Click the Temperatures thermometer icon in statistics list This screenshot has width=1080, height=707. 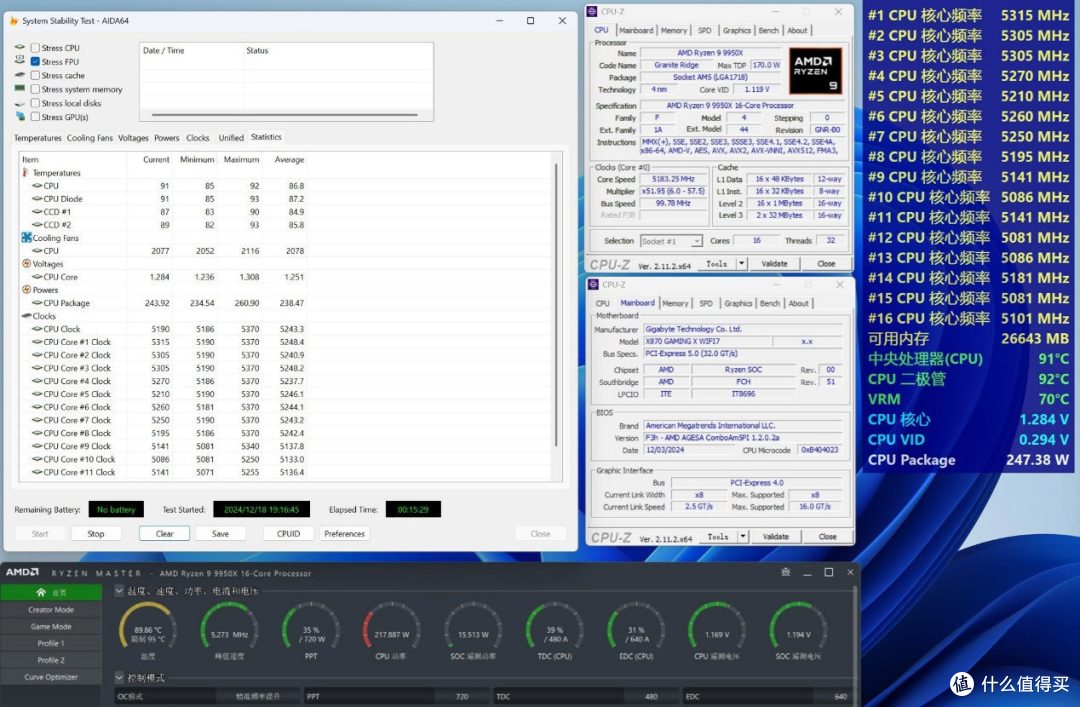[x=25, y=172]
